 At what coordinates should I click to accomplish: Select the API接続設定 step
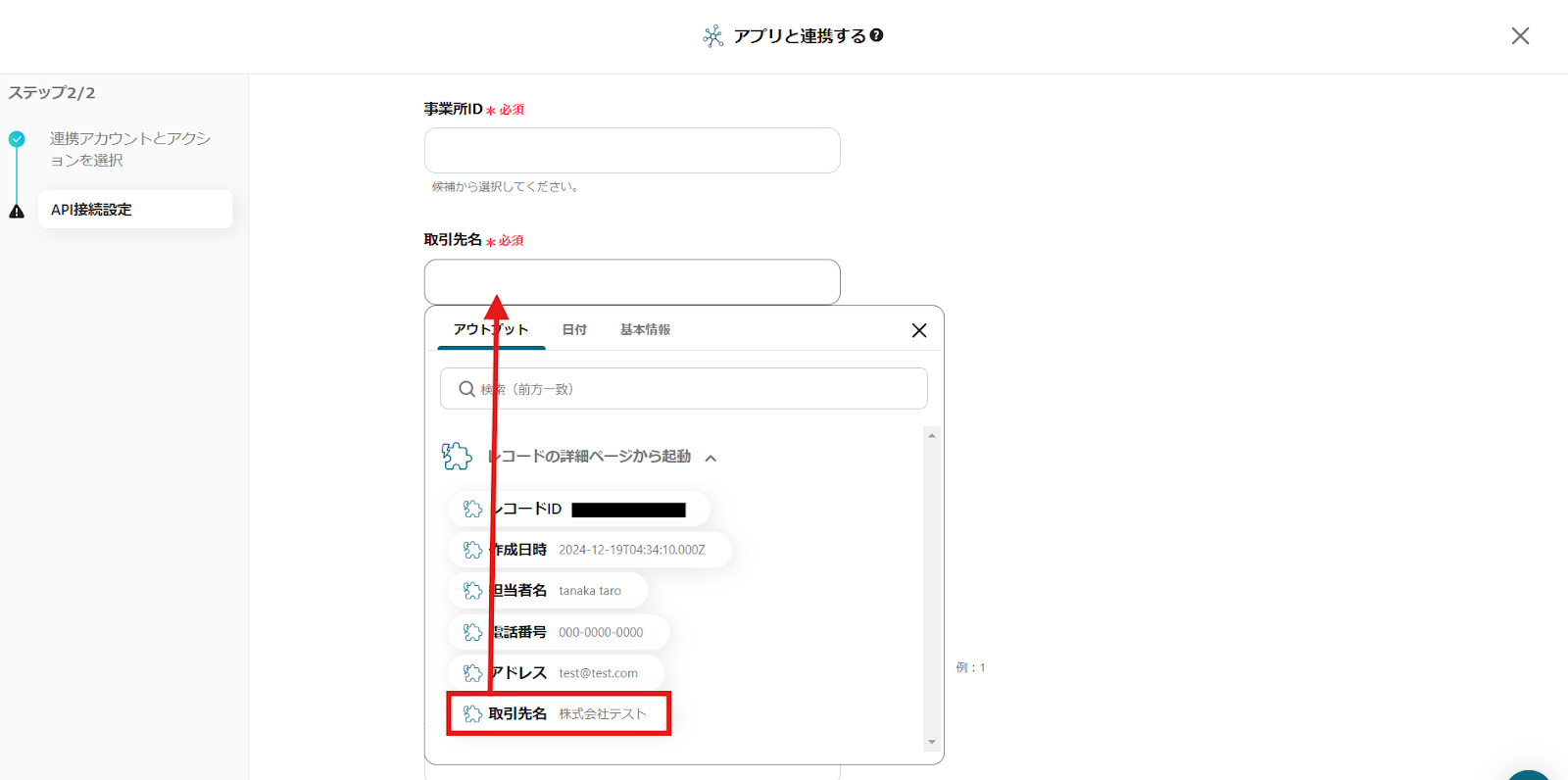(135, 210)
